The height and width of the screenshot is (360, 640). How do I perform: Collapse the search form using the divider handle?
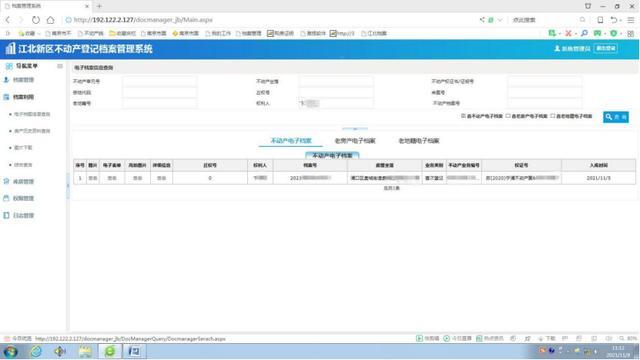pos(355,129)
